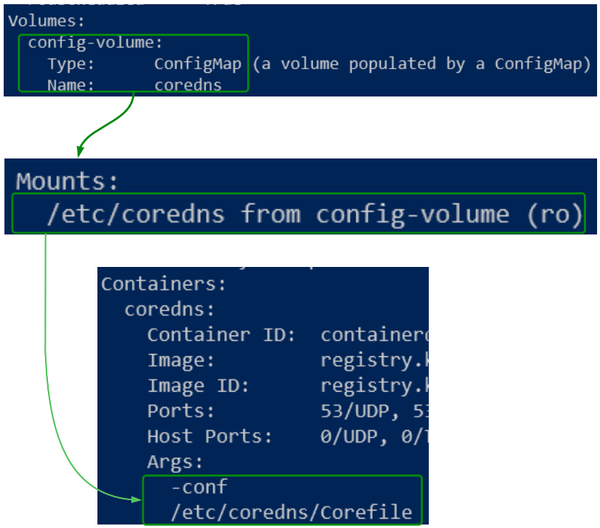Select the "config-volume:" entry under Volumes
The height and width of the screenshot is (528, 600).
[x=95, y=43]
